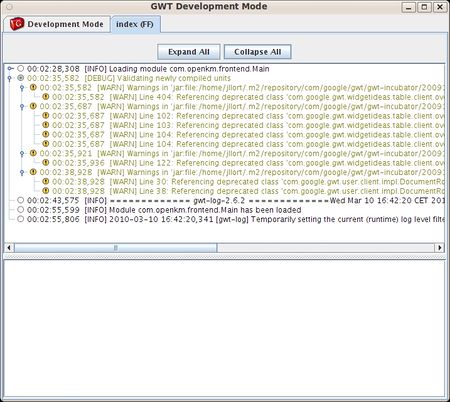Viewport: 450px width, 402px height.
Task: Click the Expand All button
Action: [x=189, y=52]
